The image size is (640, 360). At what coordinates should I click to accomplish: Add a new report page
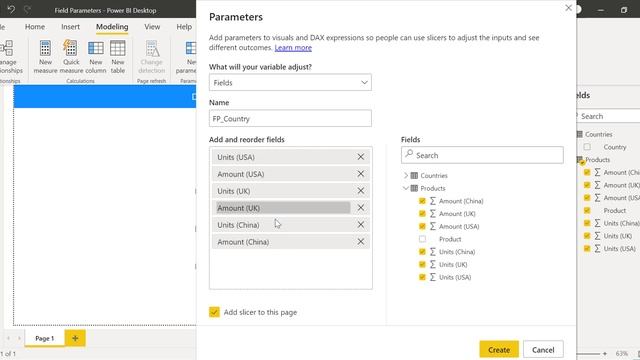pyautogui.click(x=75, y=338)
